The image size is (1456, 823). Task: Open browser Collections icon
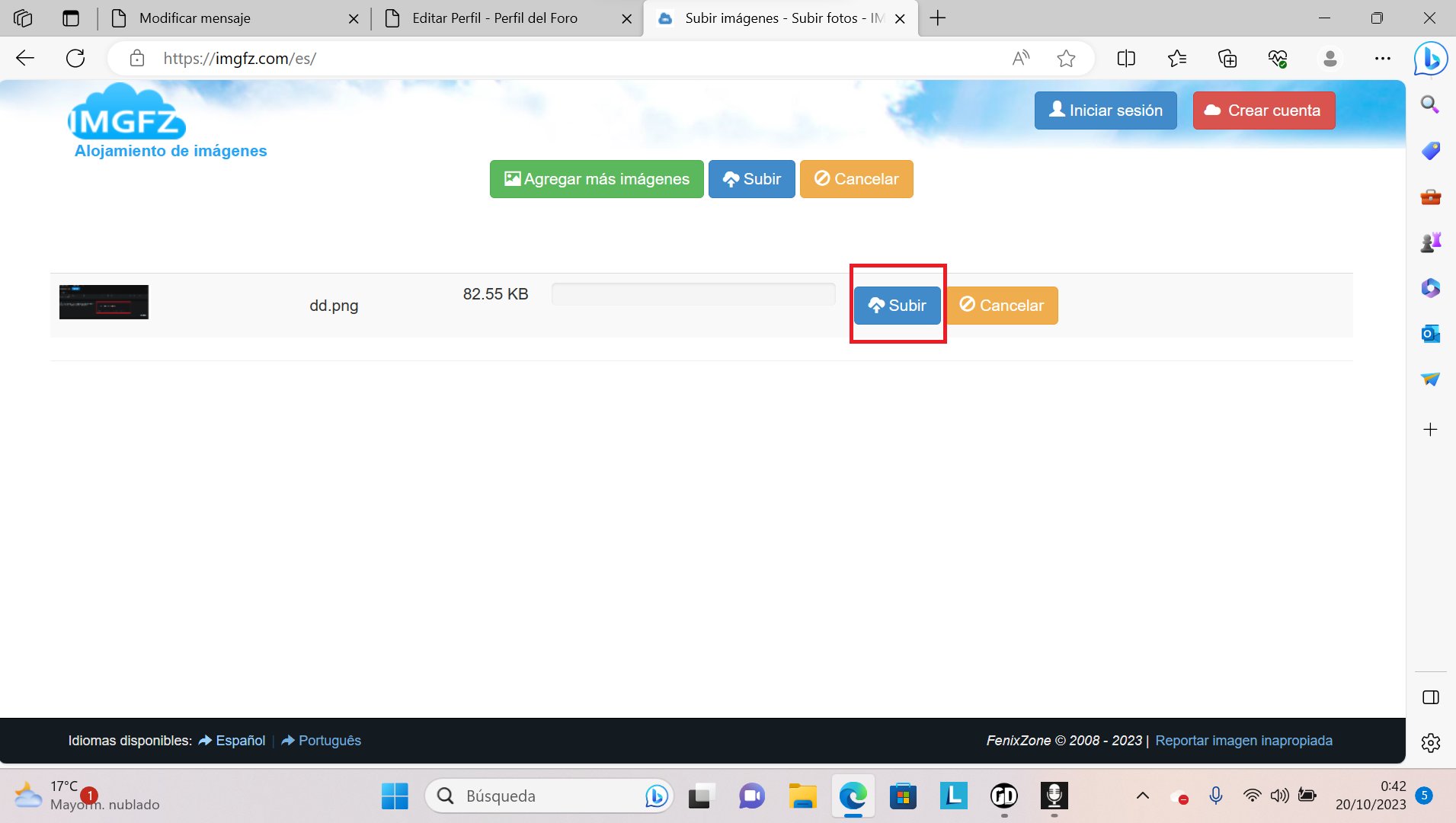coord(1227,59)
